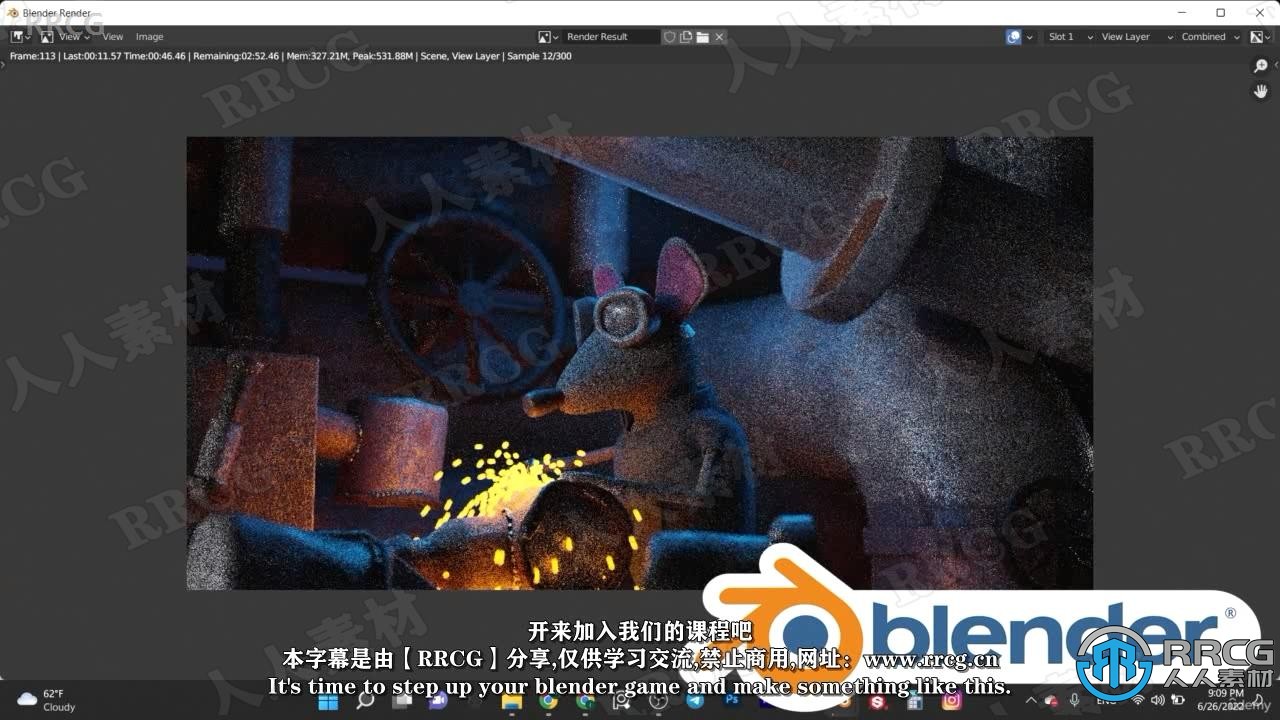Click the Render Result image name field
1280x720 pixels.
[611, 37]
